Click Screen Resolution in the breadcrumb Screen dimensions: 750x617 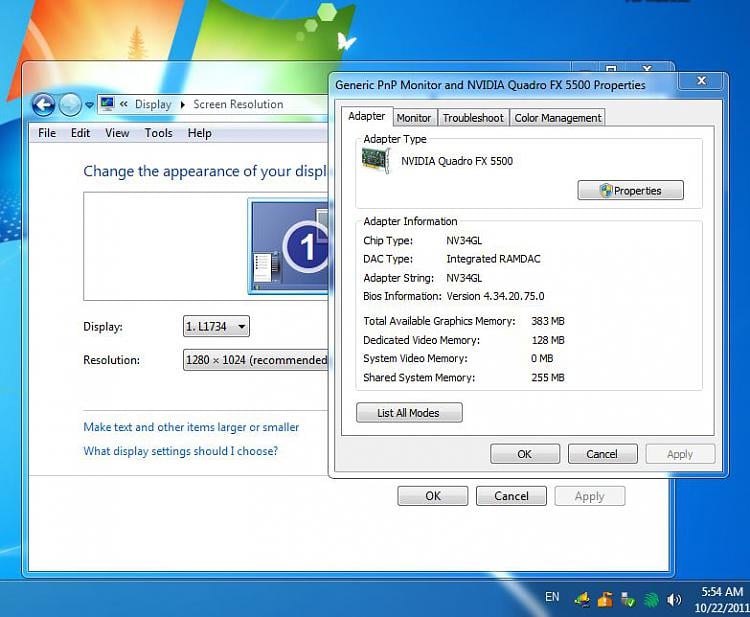(x=238, y=104)
